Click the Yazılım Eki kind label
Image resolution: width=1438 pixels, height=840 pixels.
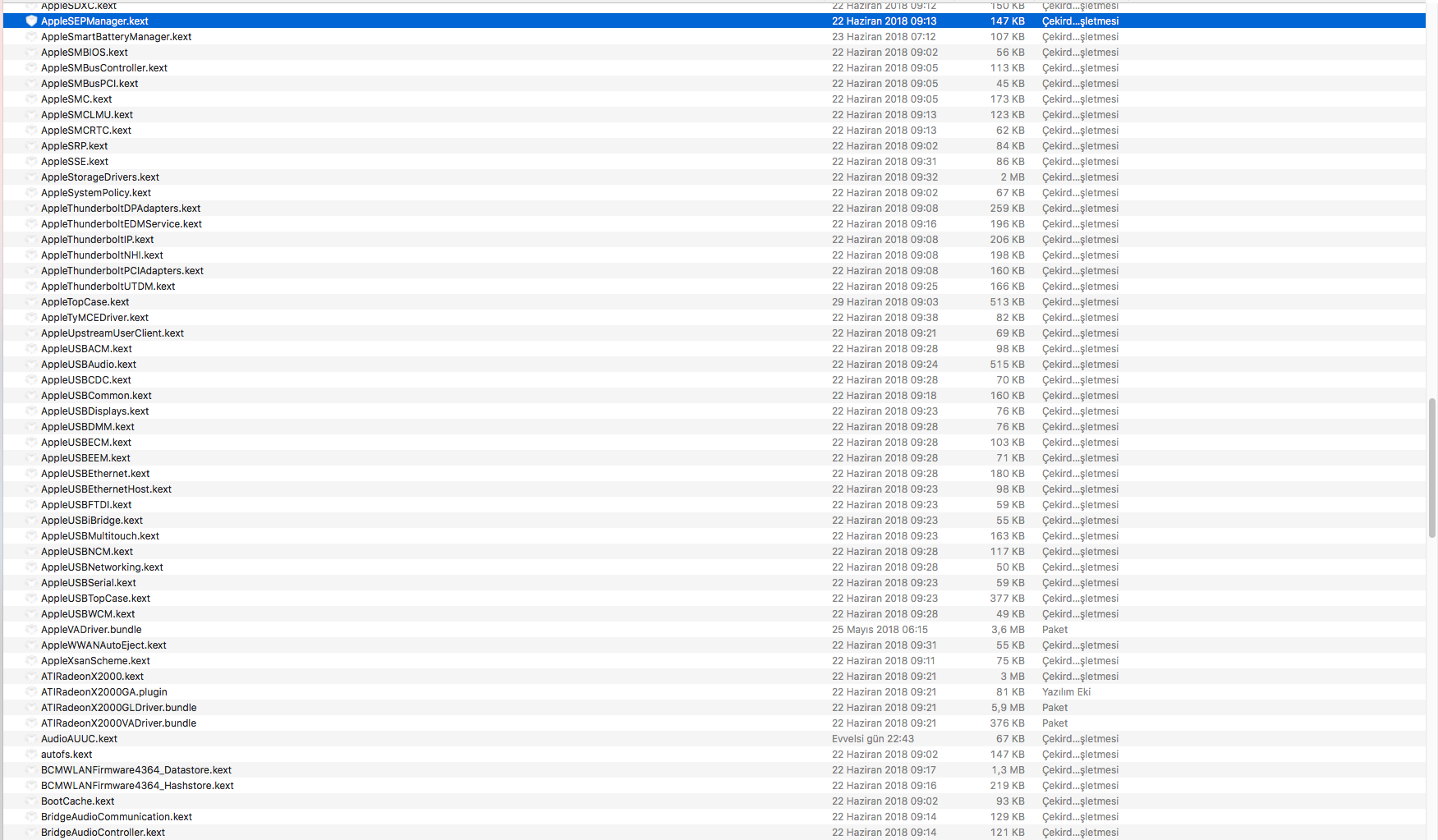pyautogui.click(x=1066, y=692)
